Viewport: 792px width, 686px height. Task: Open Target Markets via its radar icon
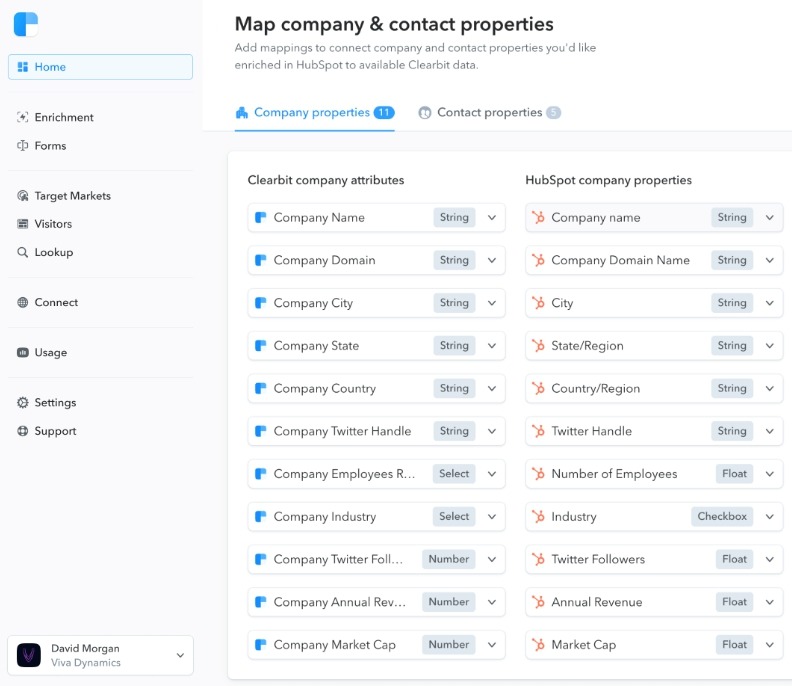pos(23,195)
